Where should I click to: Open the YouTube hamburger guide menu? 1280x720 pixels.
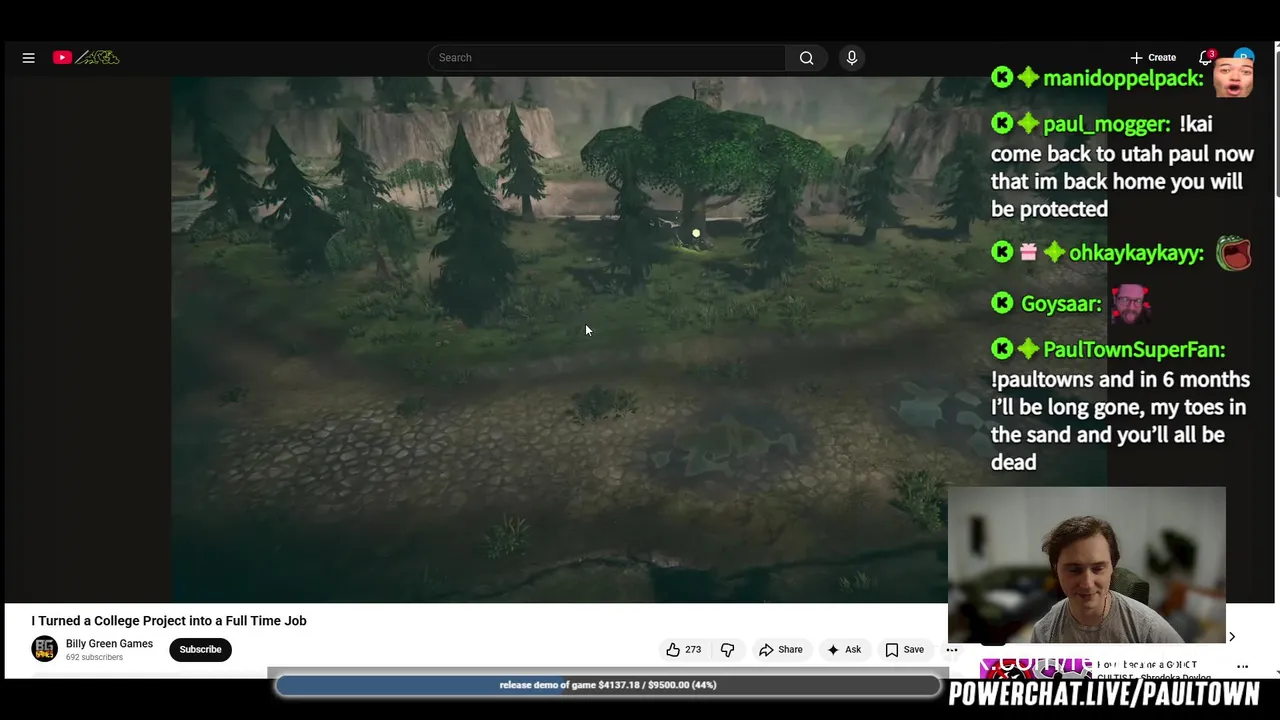point(29,58)
